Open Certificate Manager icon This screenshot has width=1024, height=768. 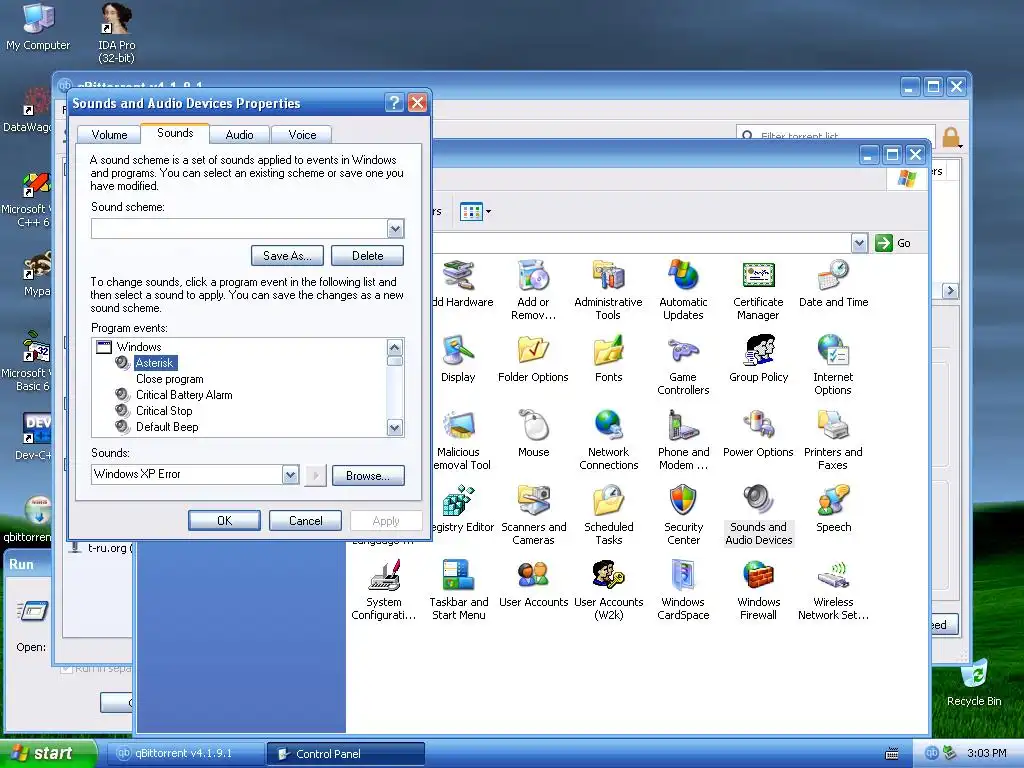(x=758, y=289)
